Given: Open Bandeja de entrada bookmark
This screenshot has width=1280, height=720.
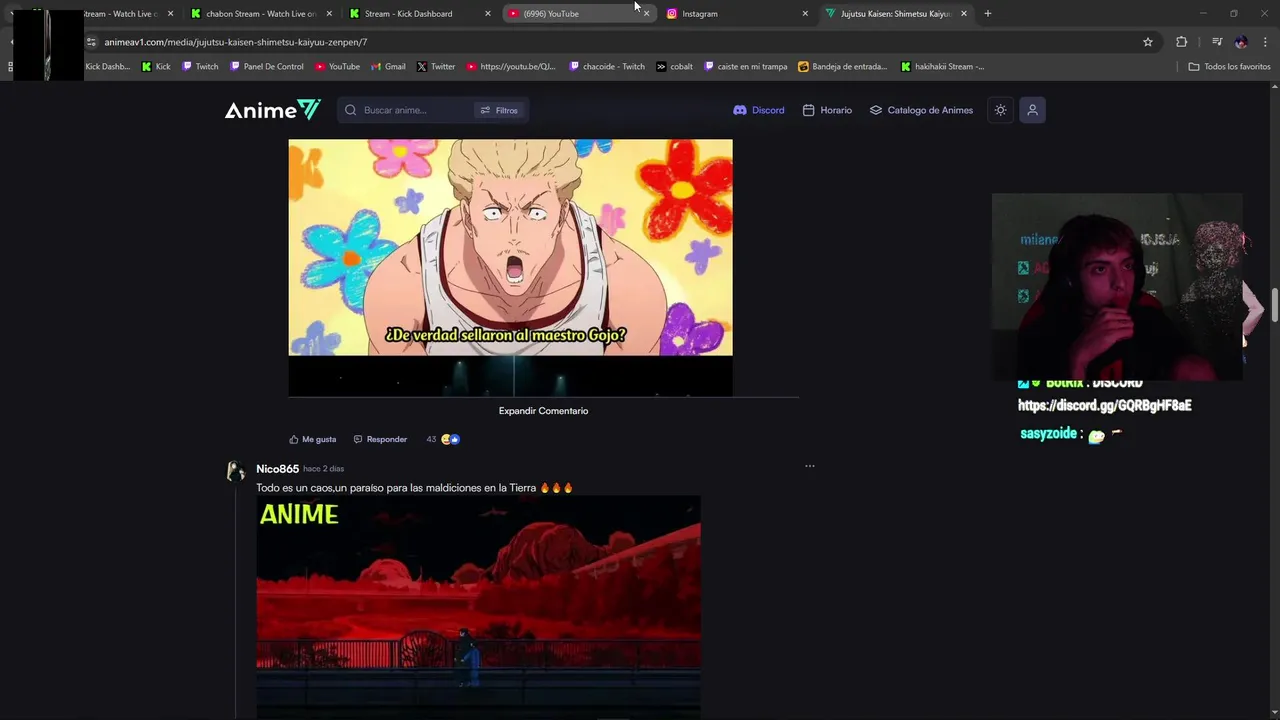Looking at the screenshot, I should click(x=842, y=67).
